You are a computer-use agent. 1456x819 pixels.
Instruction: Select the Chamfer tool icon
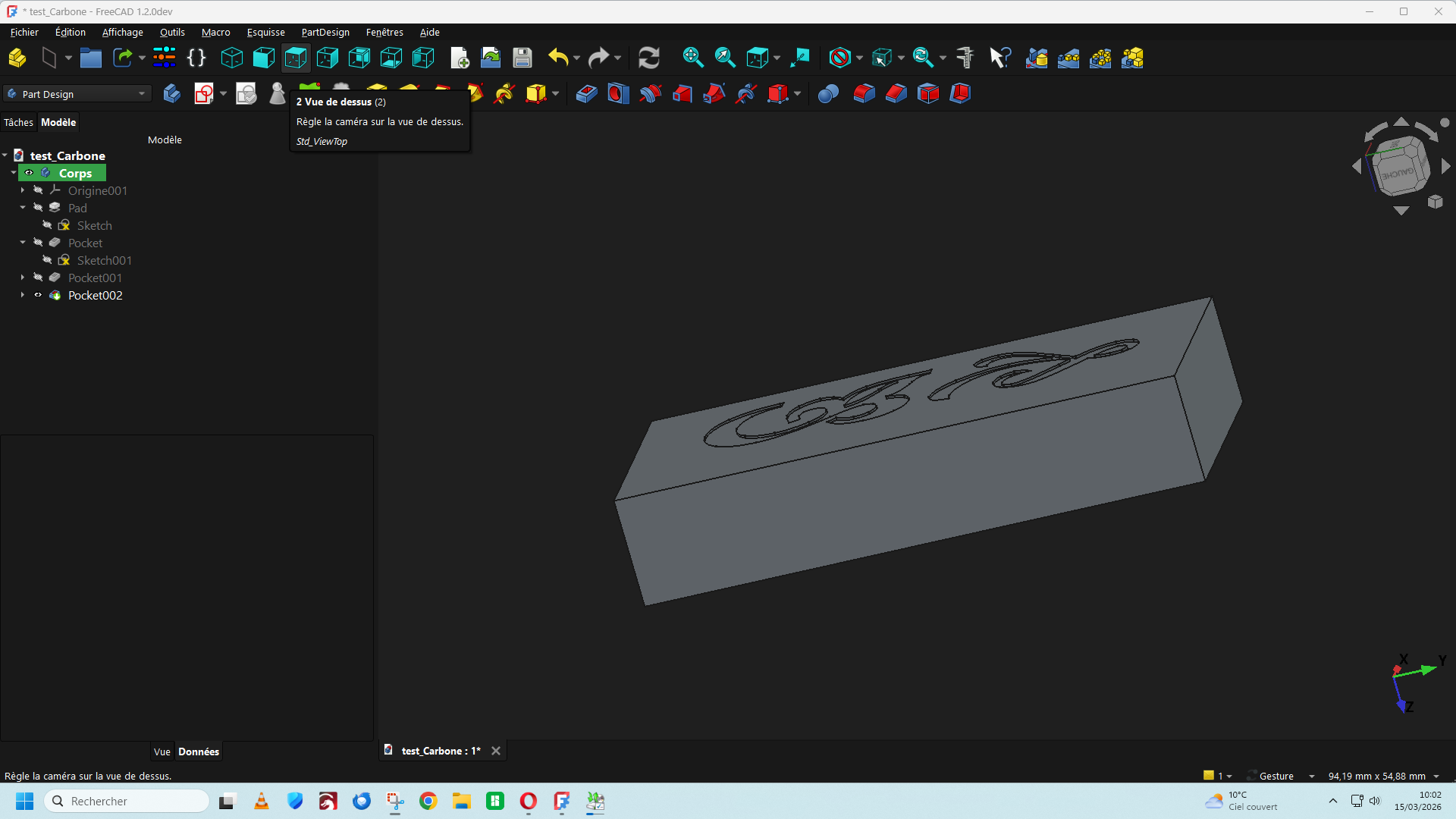(896, 94)
